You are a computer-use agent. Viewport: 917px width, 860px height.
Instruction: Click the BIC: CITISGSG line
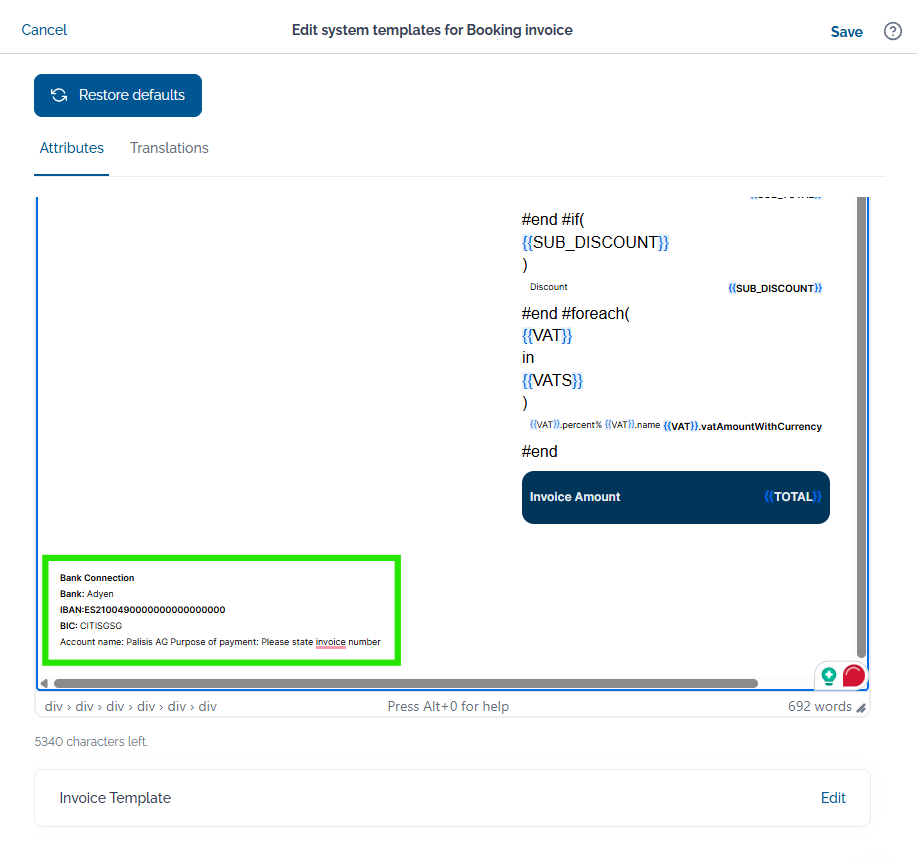(91, 626)
